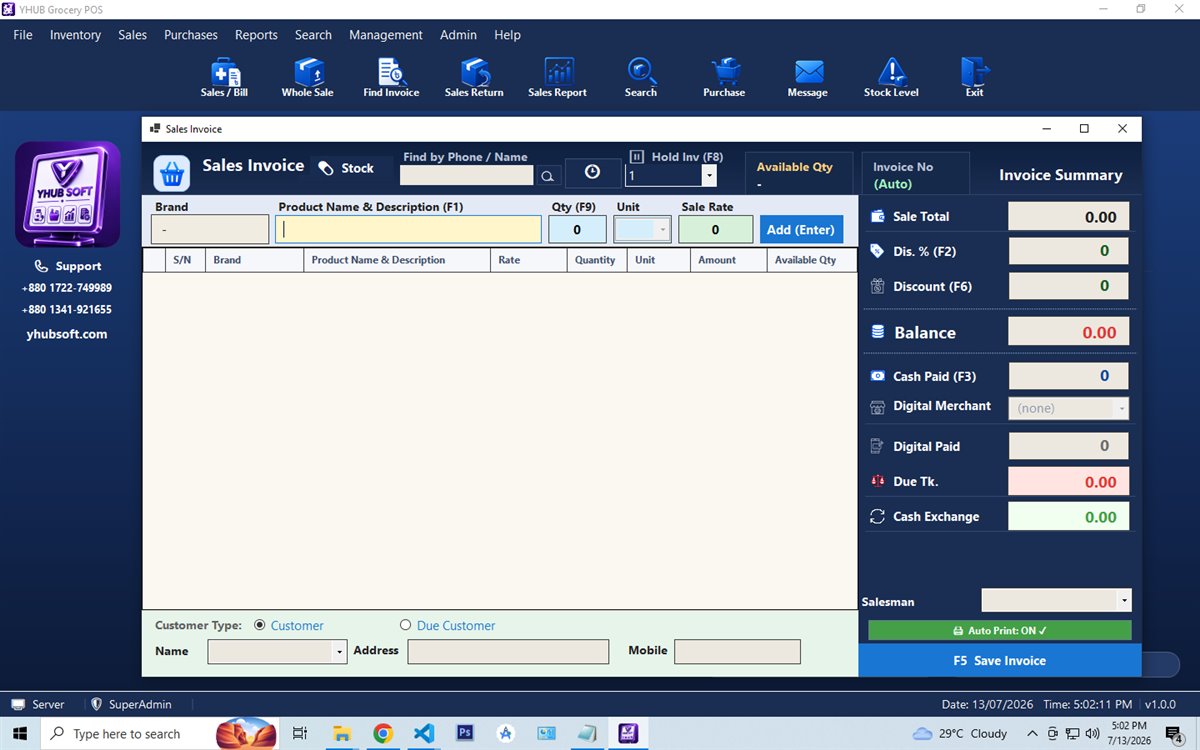The width and height of the screenshot is (1200, 750).
Task: Click the Exit door toolbar icon
Action: [x=974, y=78]
